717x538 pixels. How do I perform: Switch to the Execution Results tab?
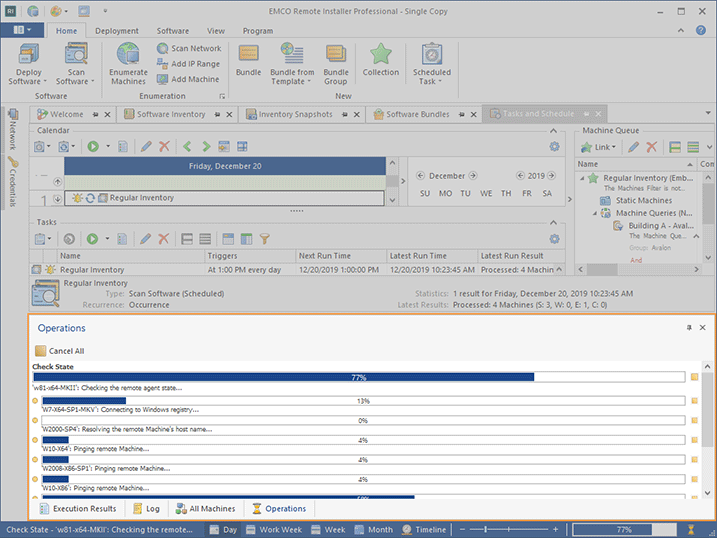tap(84, 509)
